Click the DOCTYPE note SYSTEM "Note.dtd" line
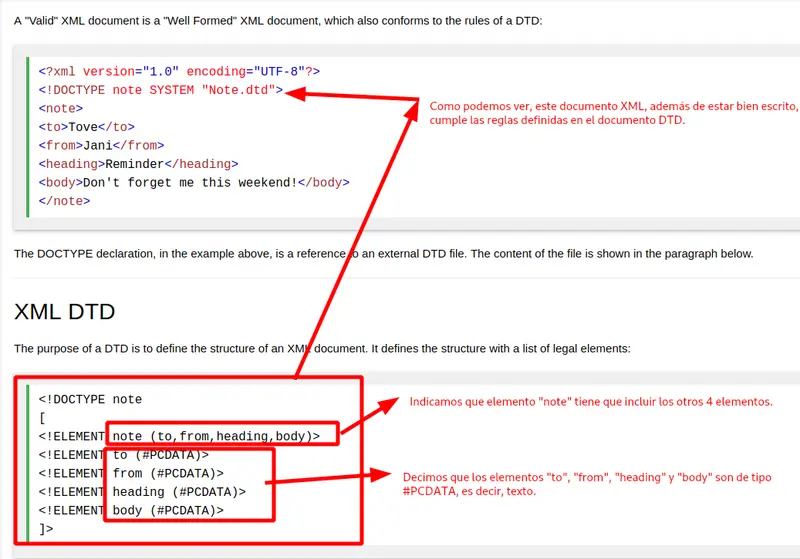 [161, 90]
